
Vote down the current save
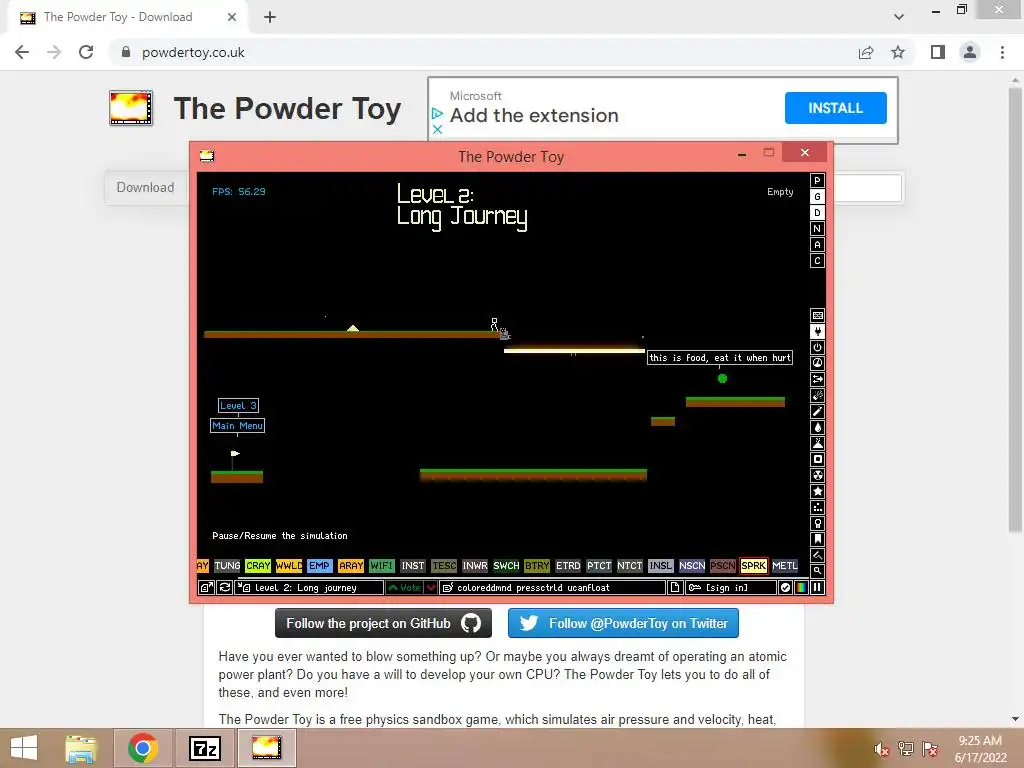(431, 588)
